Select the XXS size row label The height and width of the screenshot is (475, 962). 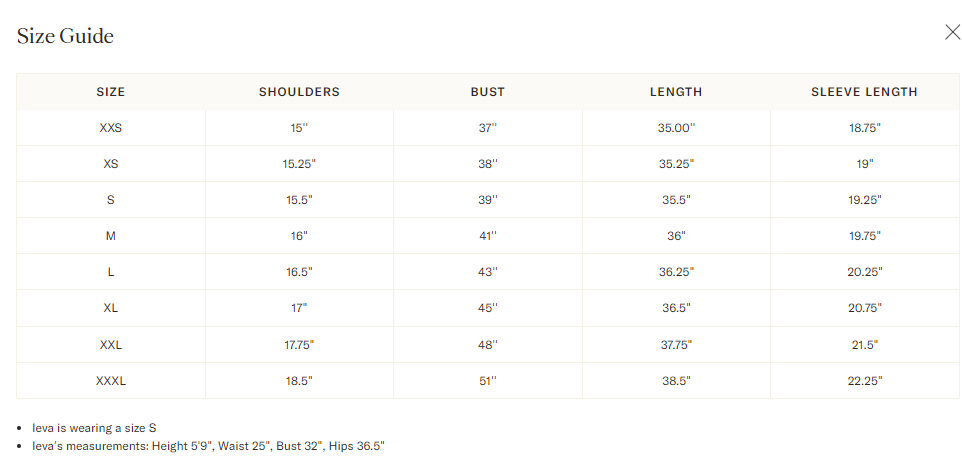[110, 128]
